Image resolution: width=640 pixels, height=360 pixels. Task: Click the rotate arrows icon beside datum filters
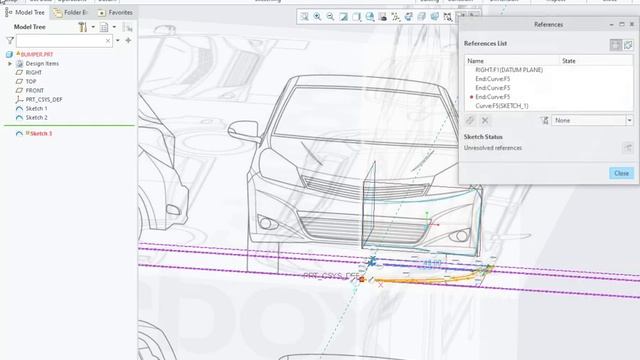tap(409, 17)
